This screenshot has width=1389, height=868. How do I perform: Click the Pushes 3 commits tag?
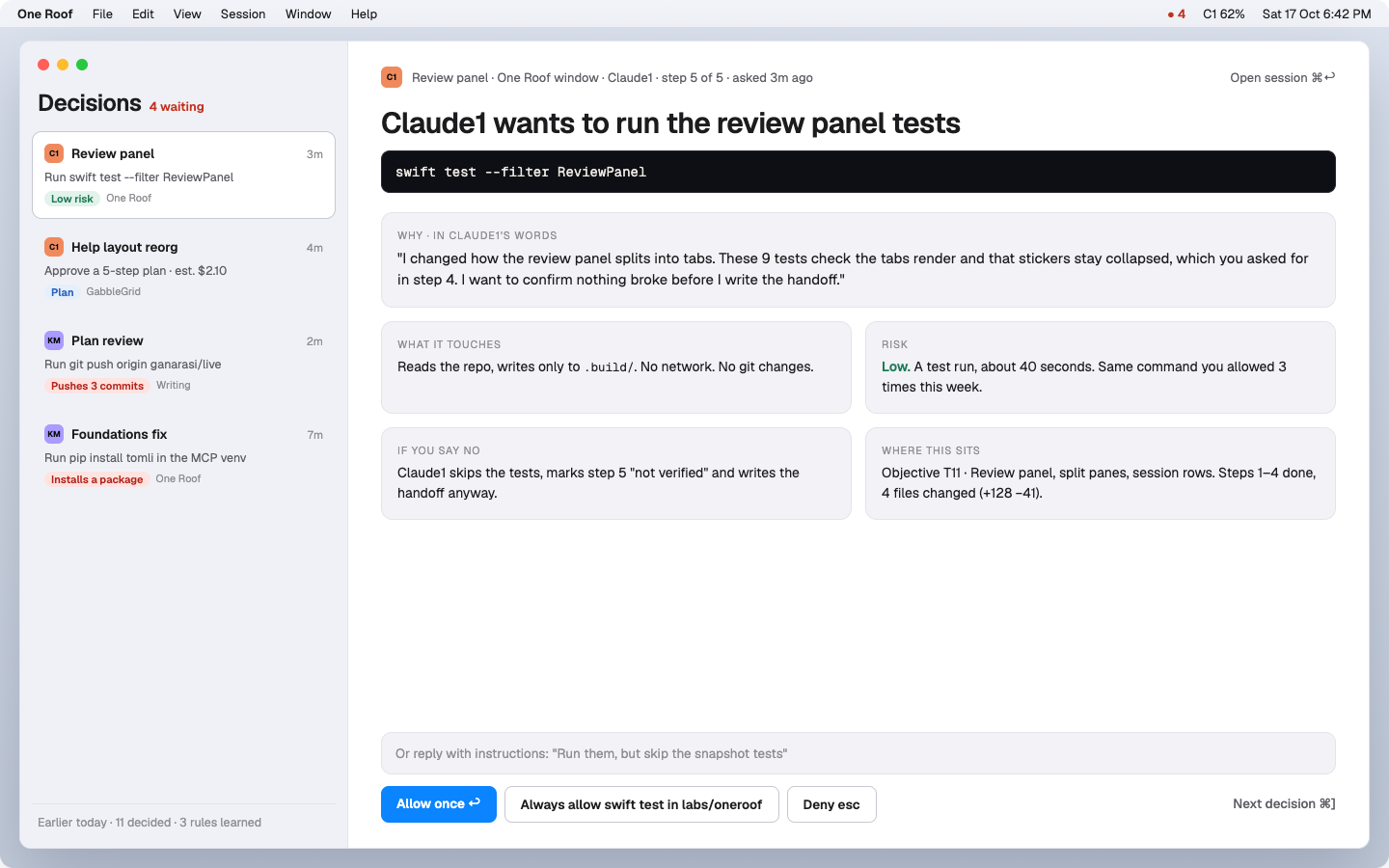click(x=96, y=386)
